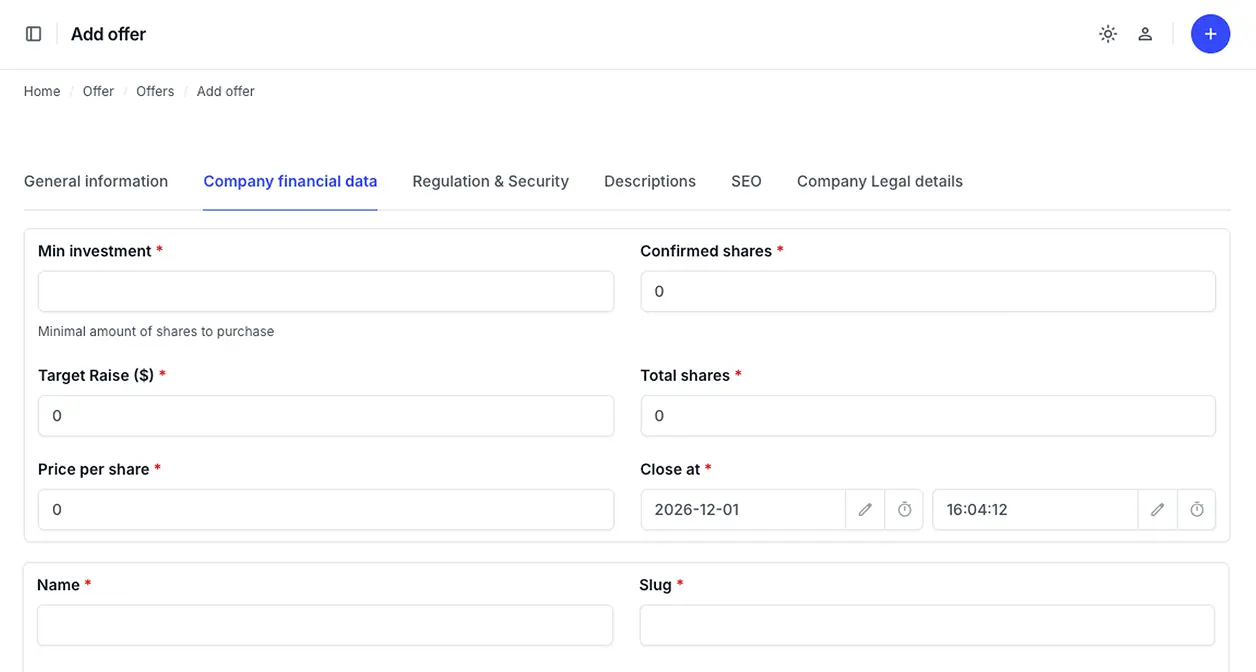Click clock icon beside Close at time
Screen dimensions: 1256x672
pyautogui.click(x=1197, y=510)
